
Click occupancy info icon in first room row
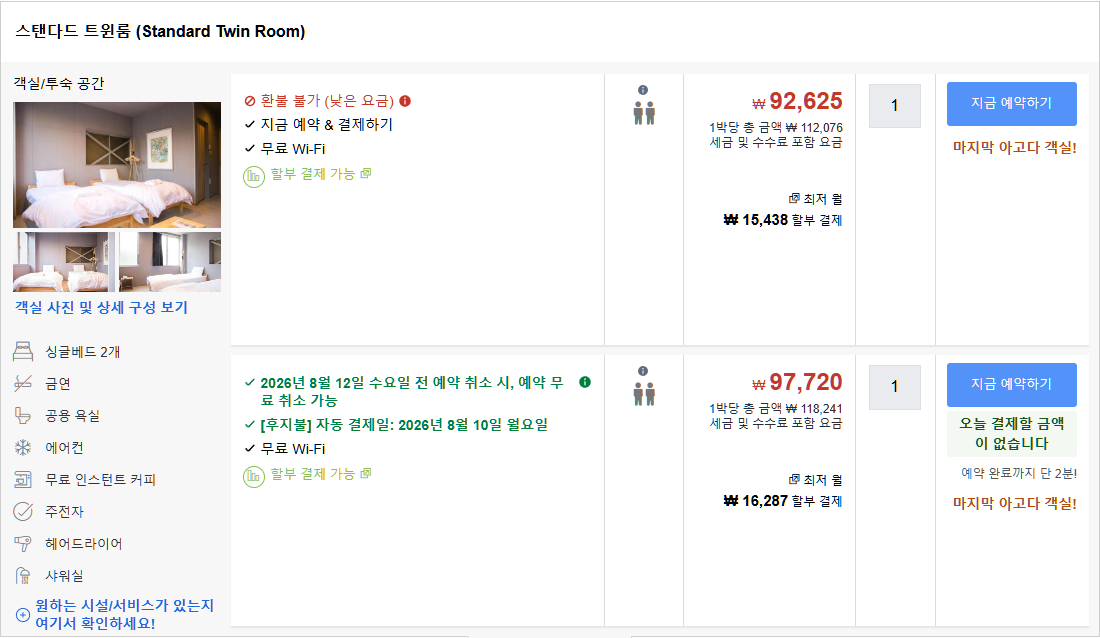coord(643,90)
